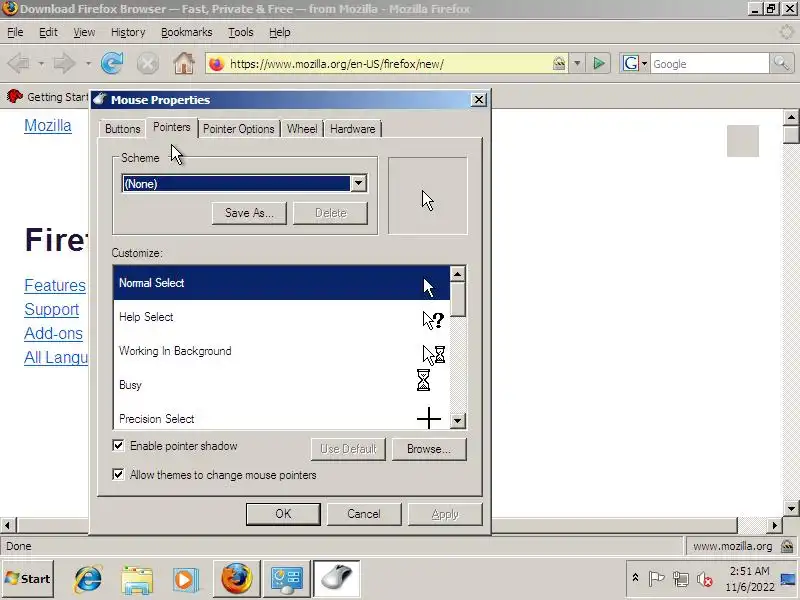Image resolution: width=800 pixels, height=600 pixels.
Task: Open the Edit menu
Action: point(48,32)
